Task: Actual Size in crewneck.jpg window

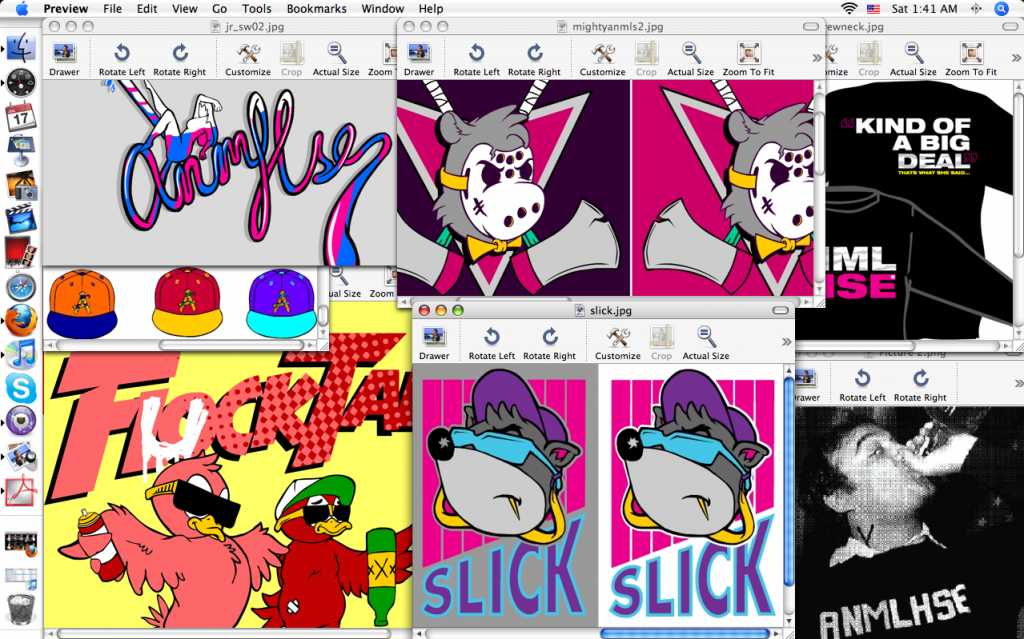Action: 913,59
